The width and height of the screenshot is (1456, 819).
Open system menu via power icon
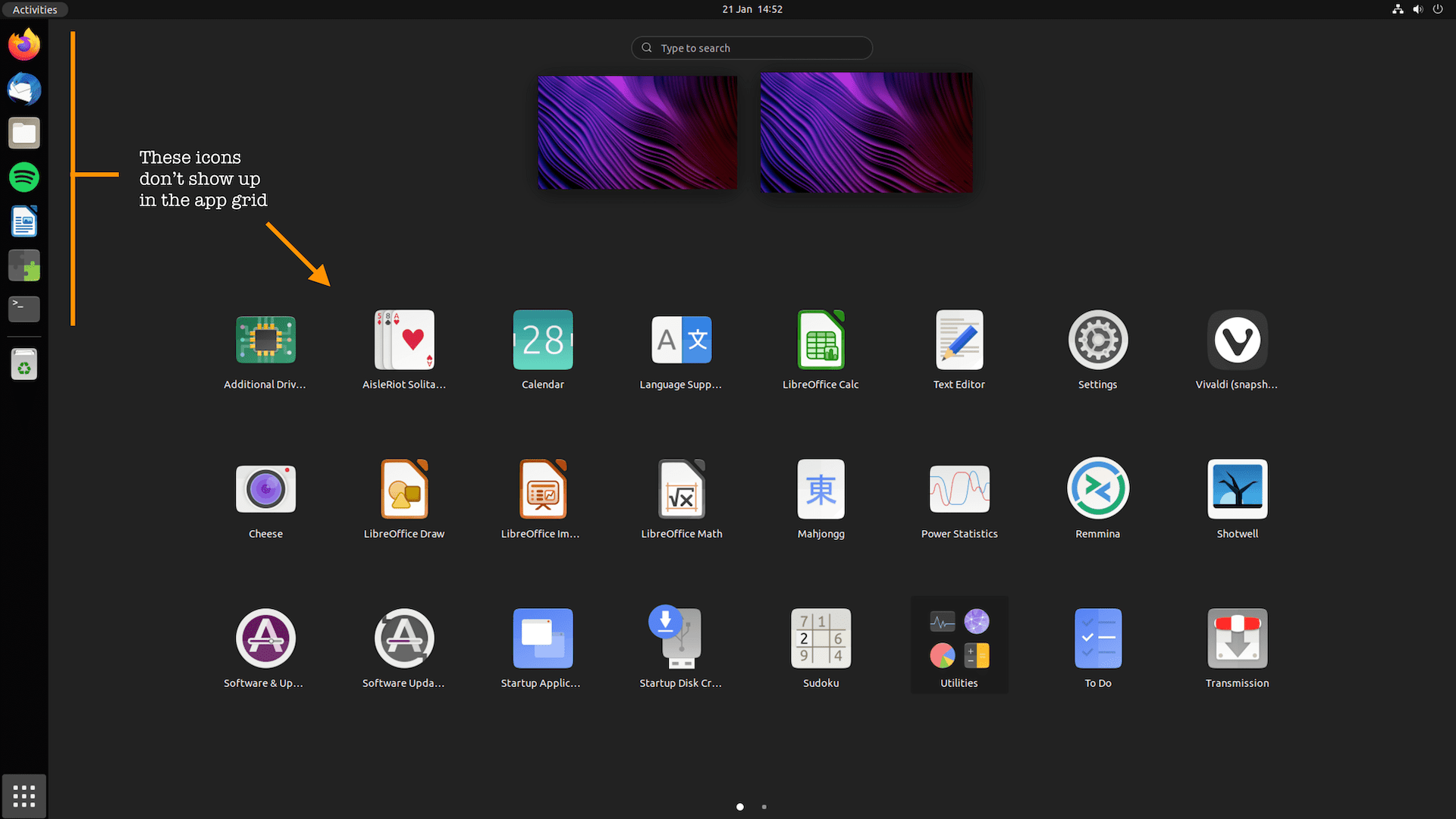[1437, 9]
